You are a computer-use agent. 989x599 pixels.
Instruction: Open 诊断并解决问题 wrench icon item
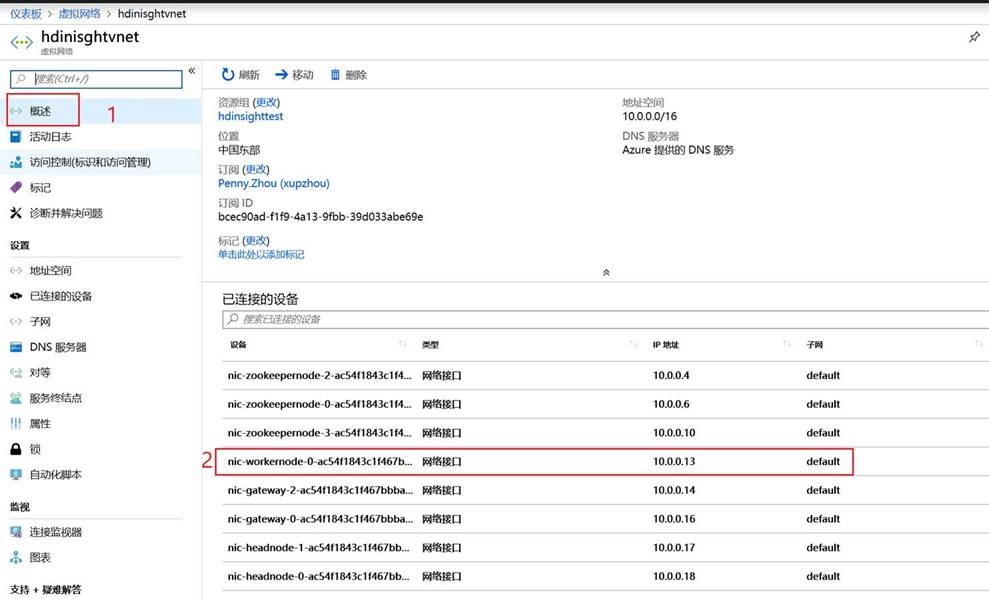point(16,213)
